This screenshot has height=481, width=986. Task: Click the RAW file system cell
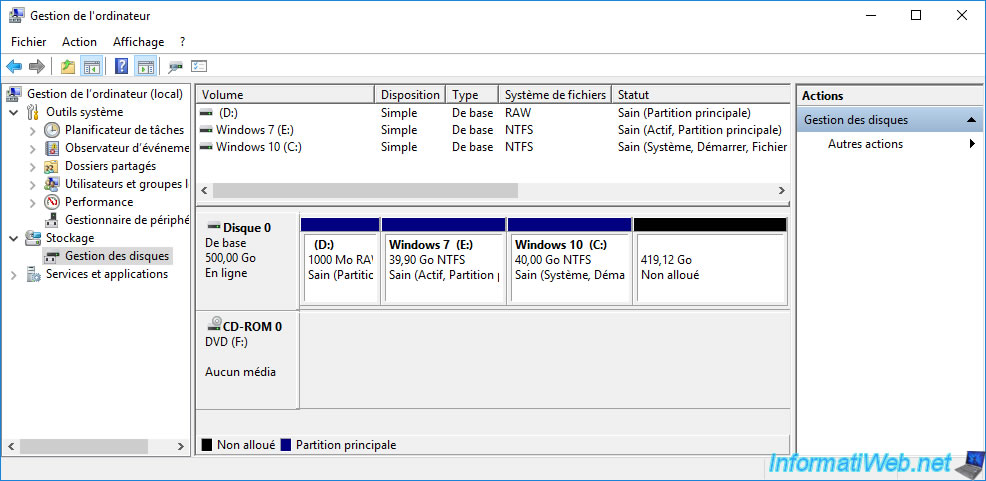point(518,113)
